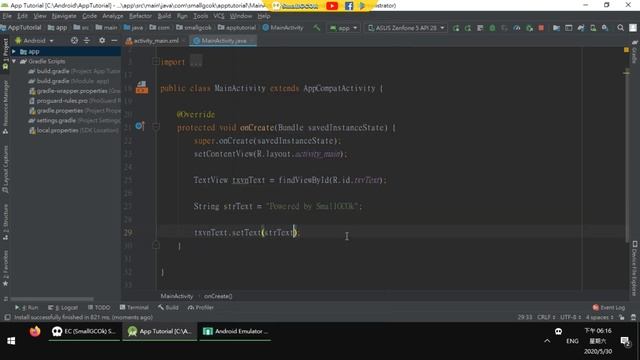
Task: Open the Event Log button
Action: [x=609, y=307]
